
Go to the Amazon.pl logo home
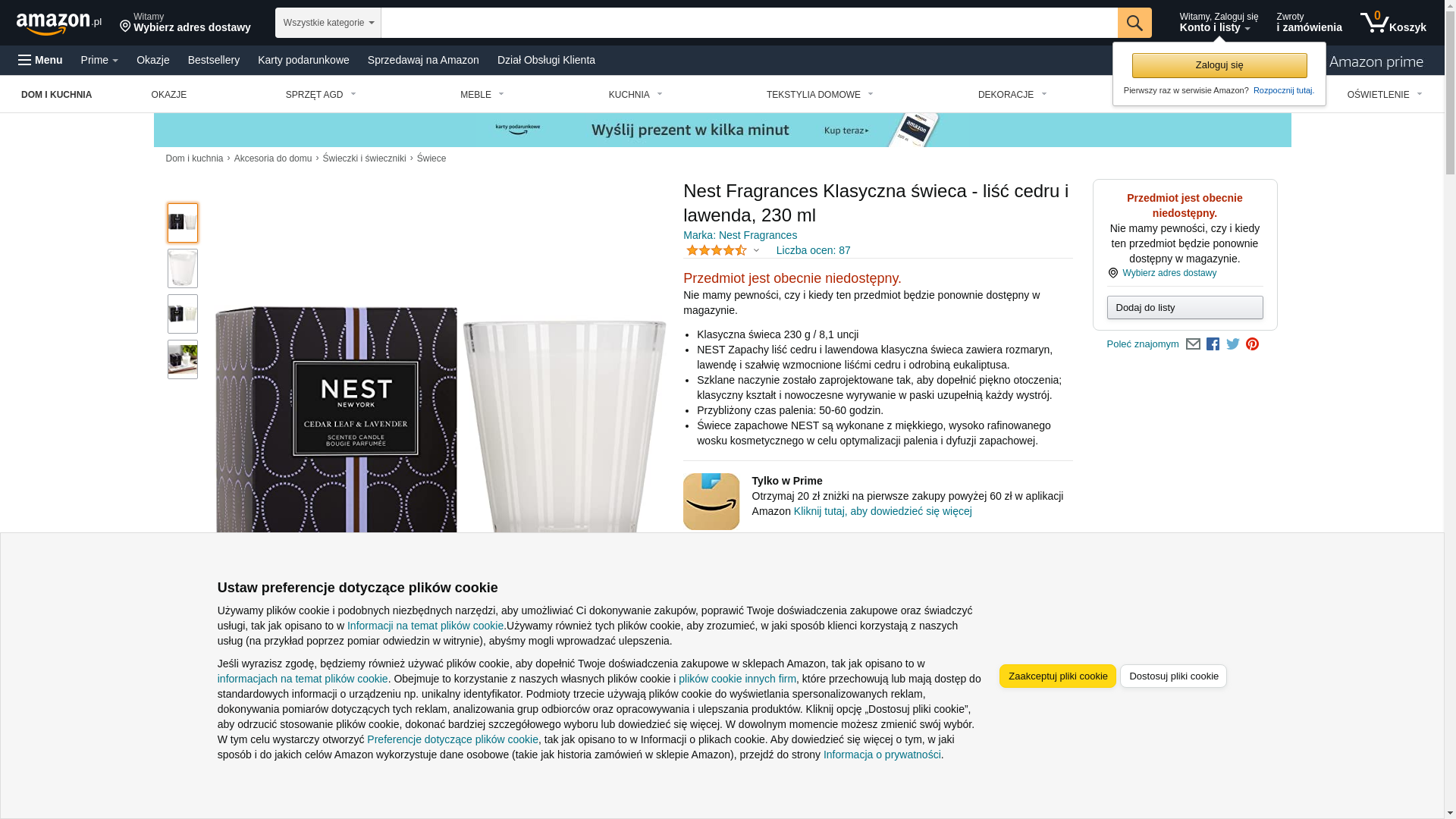pyautogui.click(x=59, y=23)
